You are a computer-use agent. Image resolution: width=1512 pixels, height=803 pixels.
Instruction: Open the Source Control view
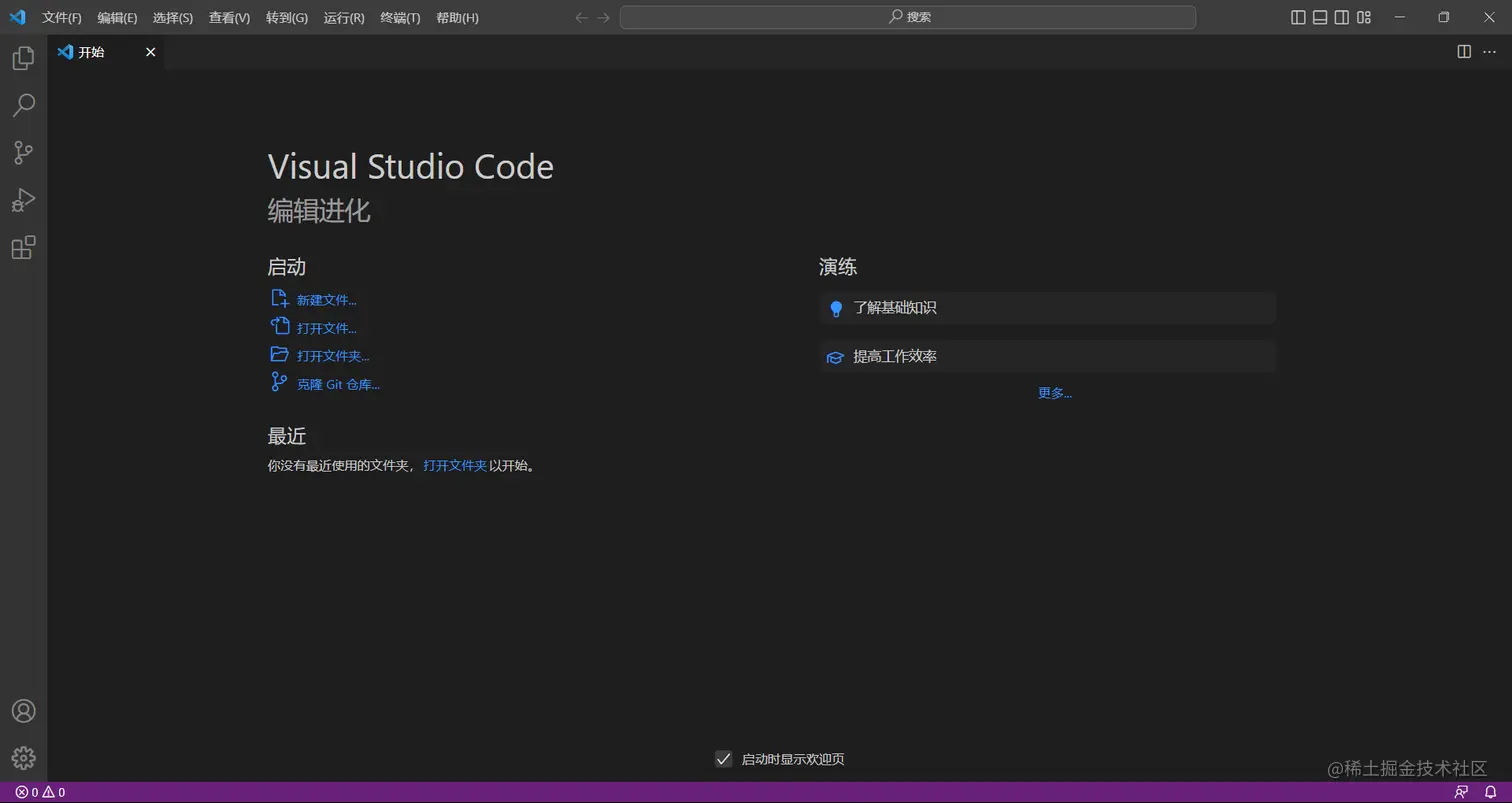tap(23, 152)
